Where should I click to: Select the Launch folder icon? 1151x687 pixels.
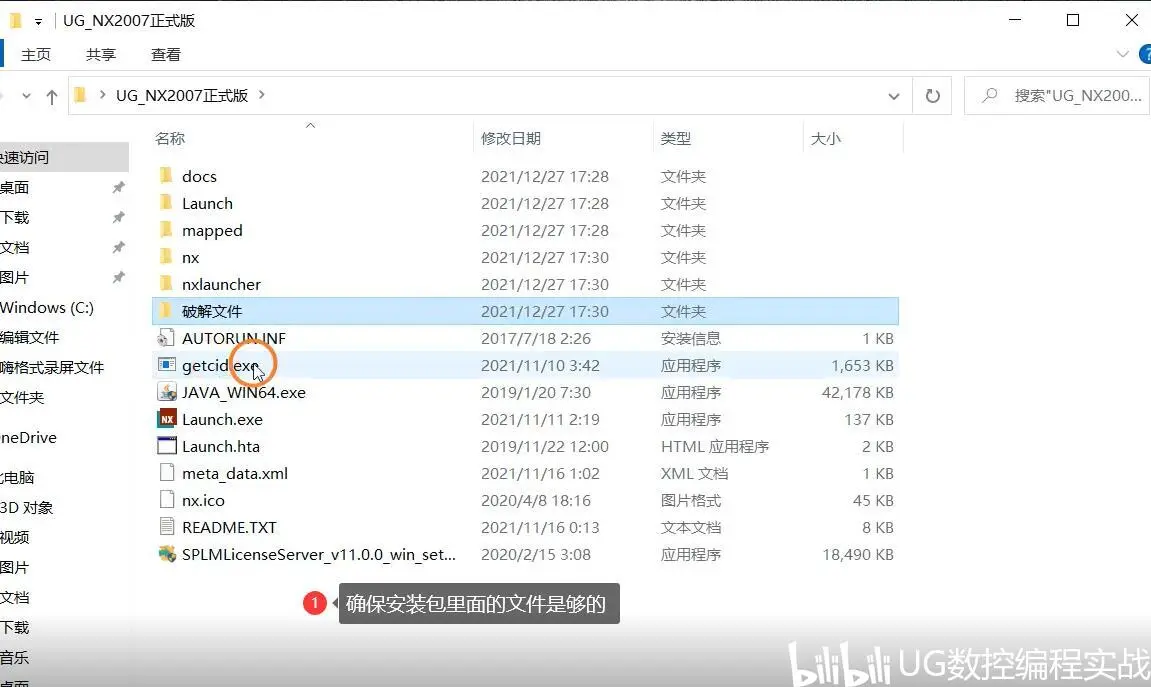(167, 203)
